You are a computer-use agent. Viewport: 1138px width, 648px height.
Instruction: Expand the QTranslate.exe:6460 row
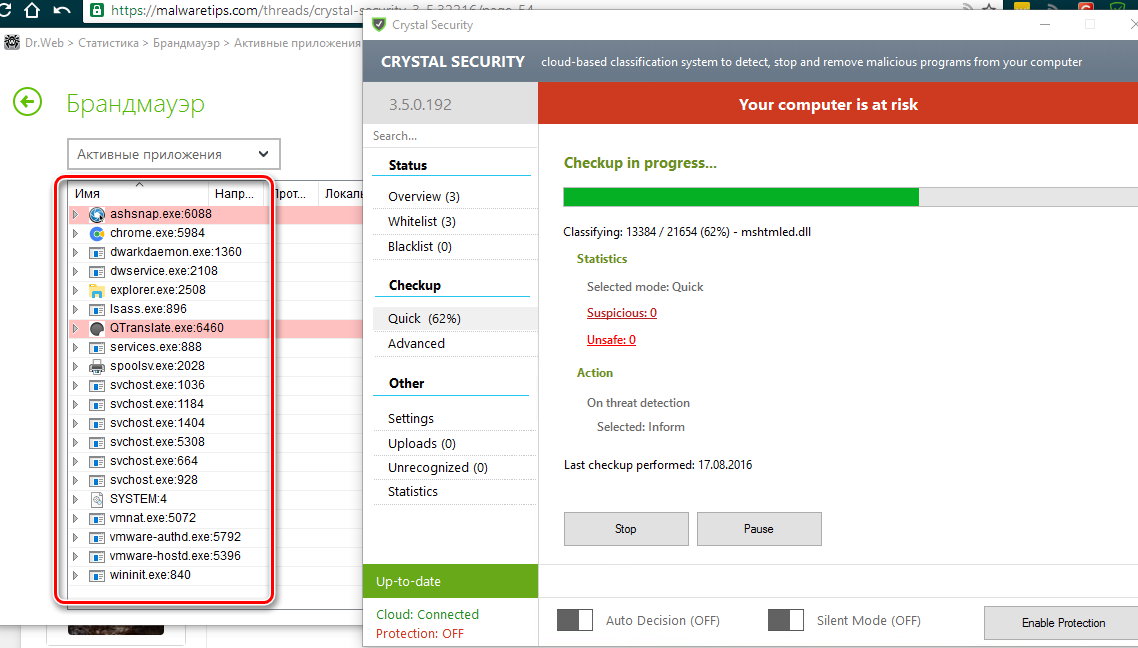pyautogui.click(x=75, y=328)
